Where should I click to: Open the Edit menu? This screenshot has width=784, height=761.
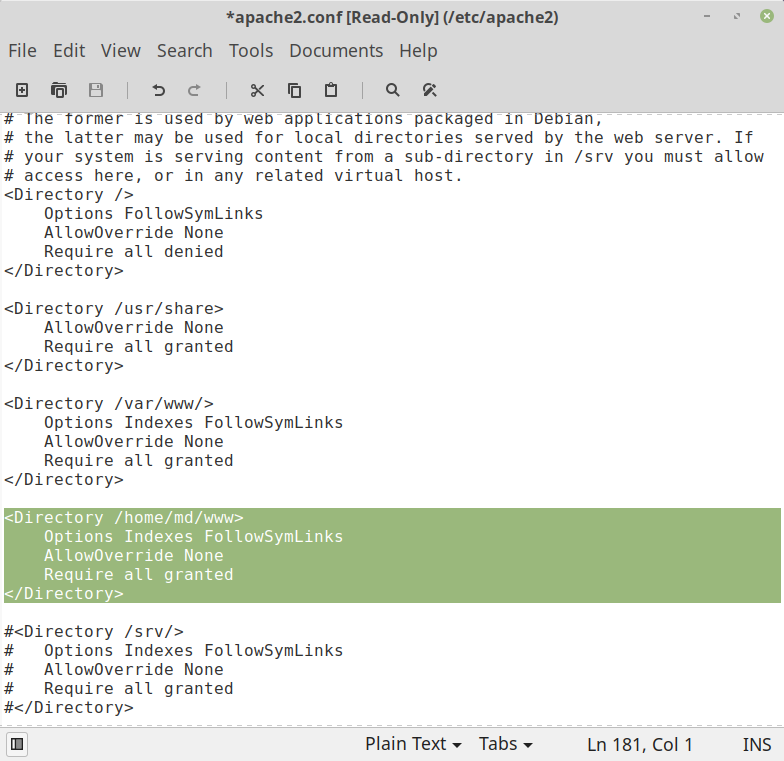point(69,51)
